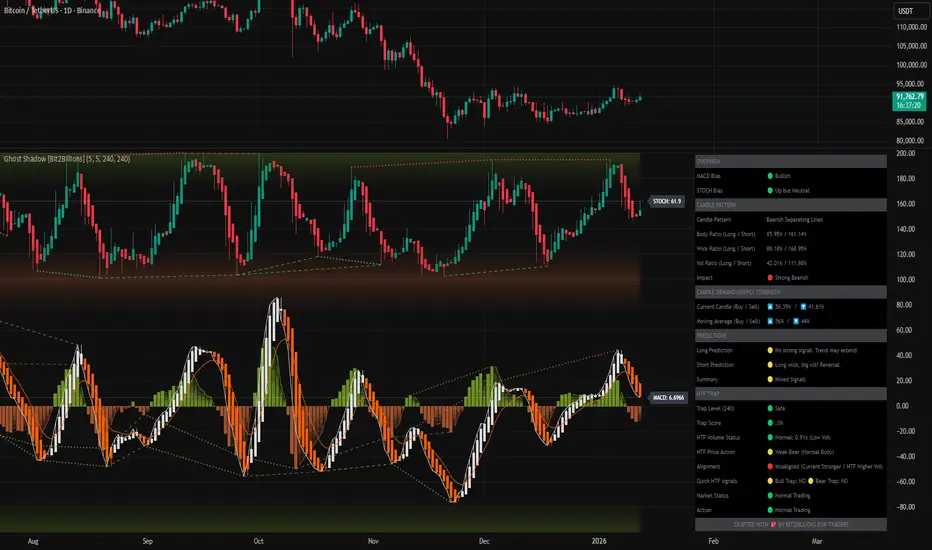Click the 2026 label on time axis
This screenshot has width=932, height=550.
599,541
